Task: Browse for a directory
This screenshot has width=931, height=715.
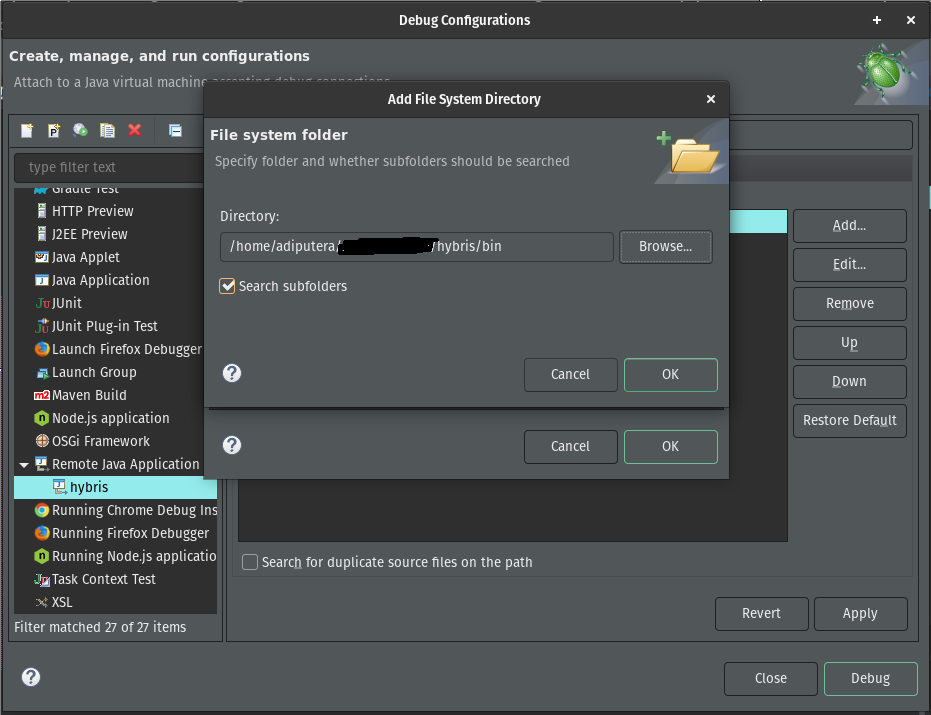Action: coord(666,246)
